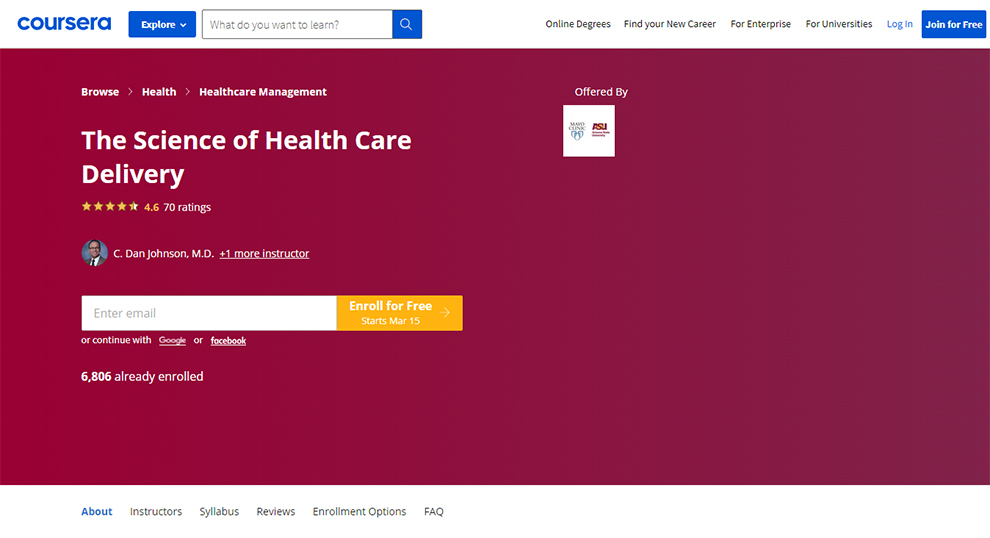
Task: Navigate to Healthcare Management breadcrumb
Action: [x=263, y=92]
